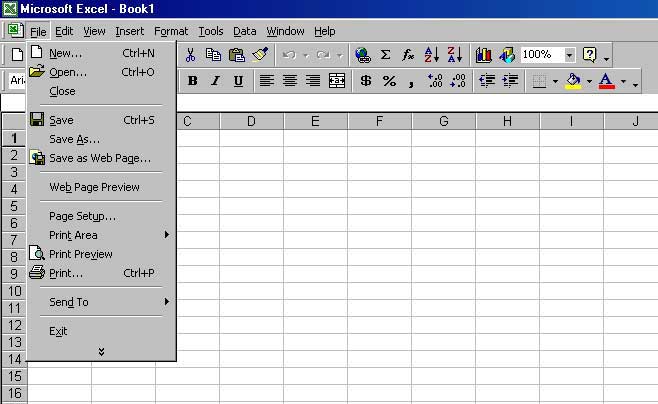Click Decrease Decimal icon
The width and height of the screenshot is (658, 404).
(x=458, y=80)
